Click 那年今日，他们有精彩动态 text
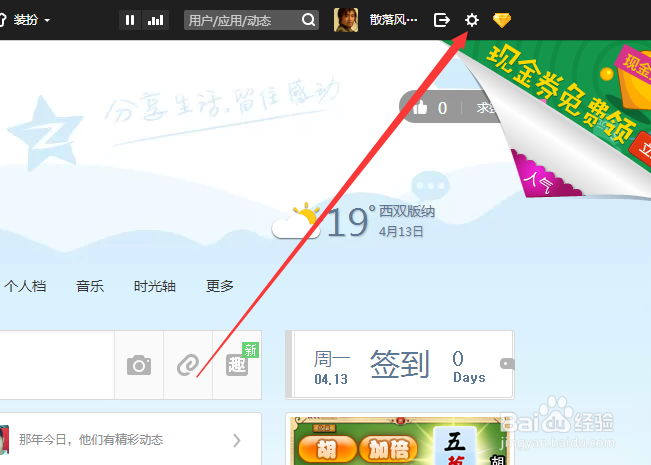Viewport: 651px width, 465px height. [91, 440]
